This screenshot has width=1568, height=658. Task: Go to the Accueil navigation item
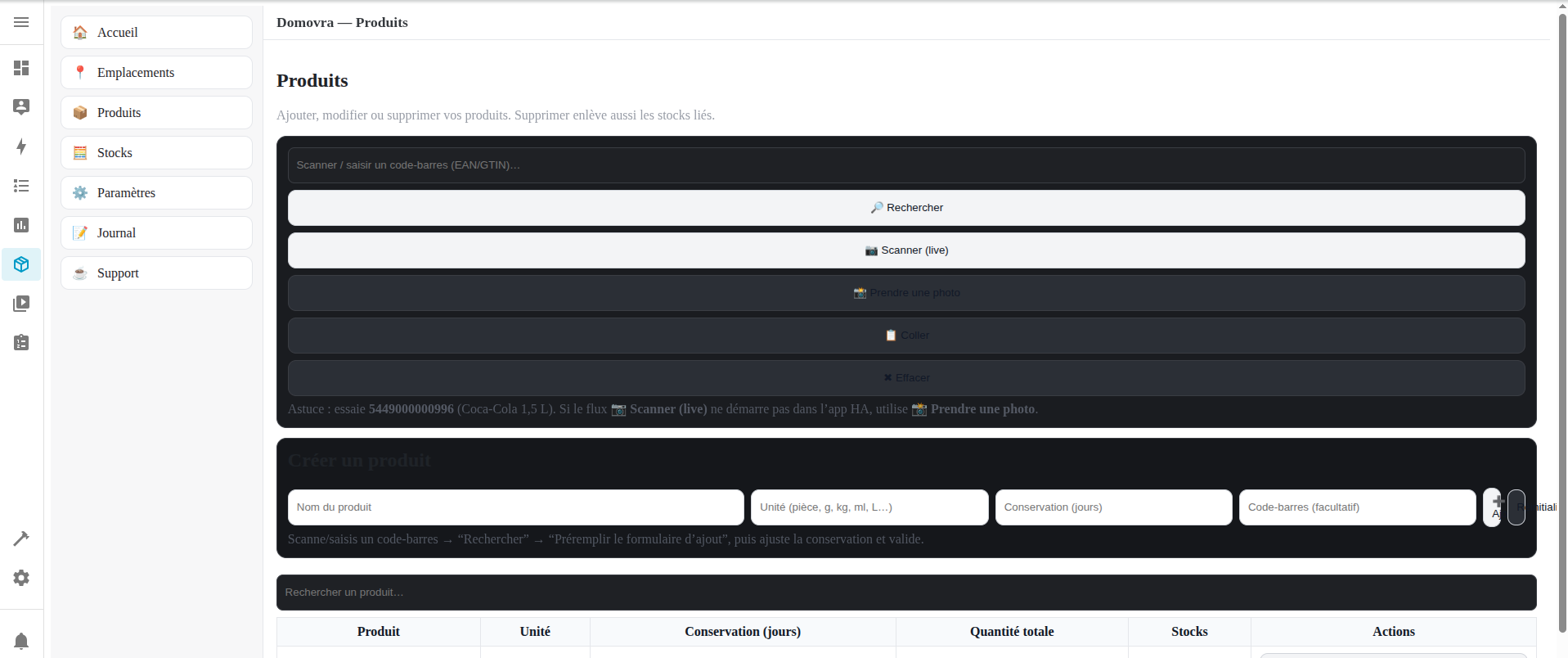point(156,33)
